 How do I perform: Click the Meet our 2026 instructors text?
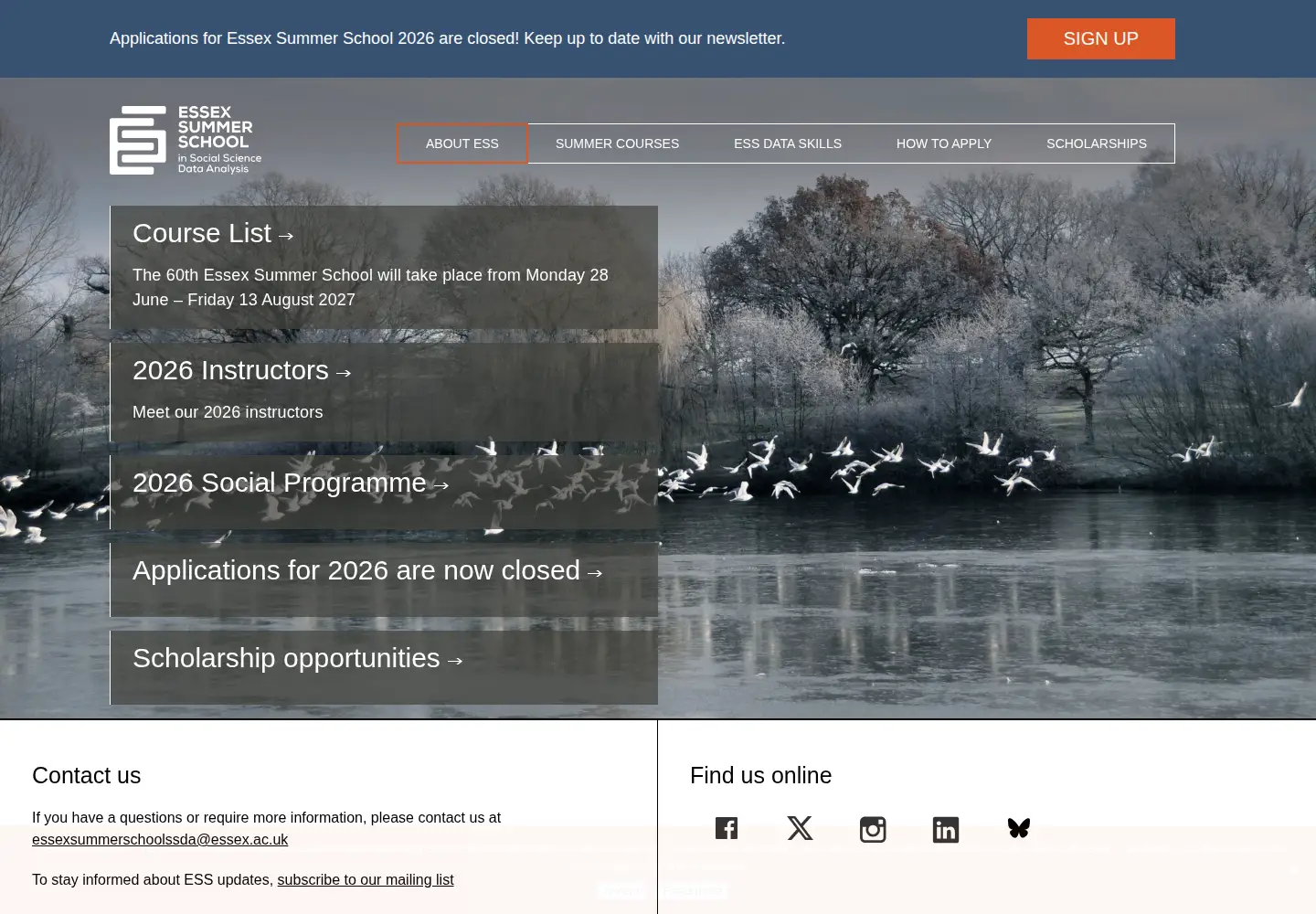click(228, 412)
